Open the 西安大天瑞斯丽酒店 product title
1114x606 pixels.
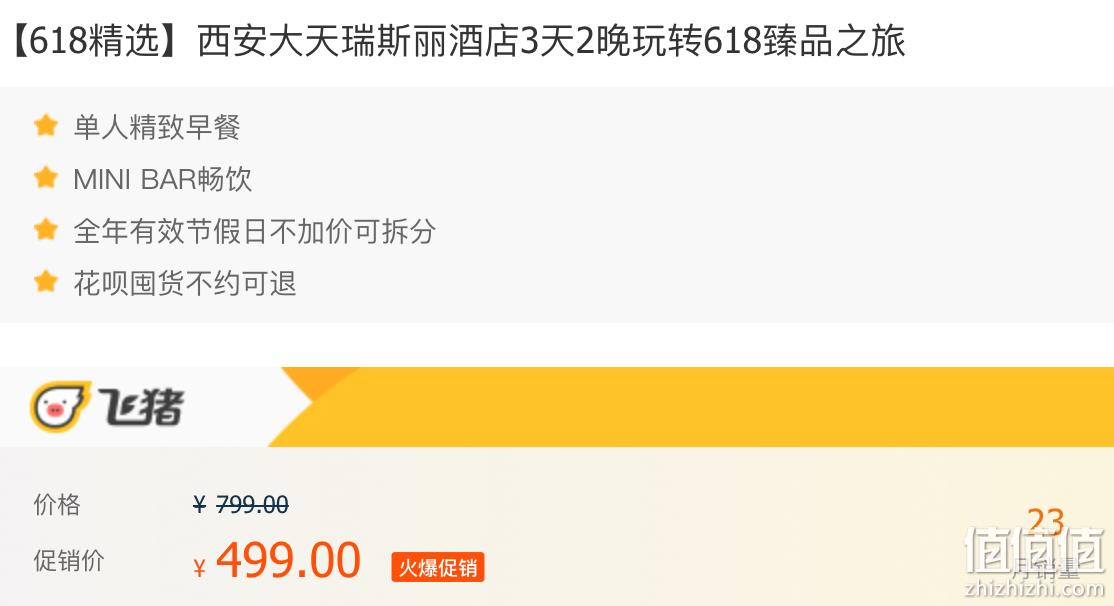click(x=457, y=40)
